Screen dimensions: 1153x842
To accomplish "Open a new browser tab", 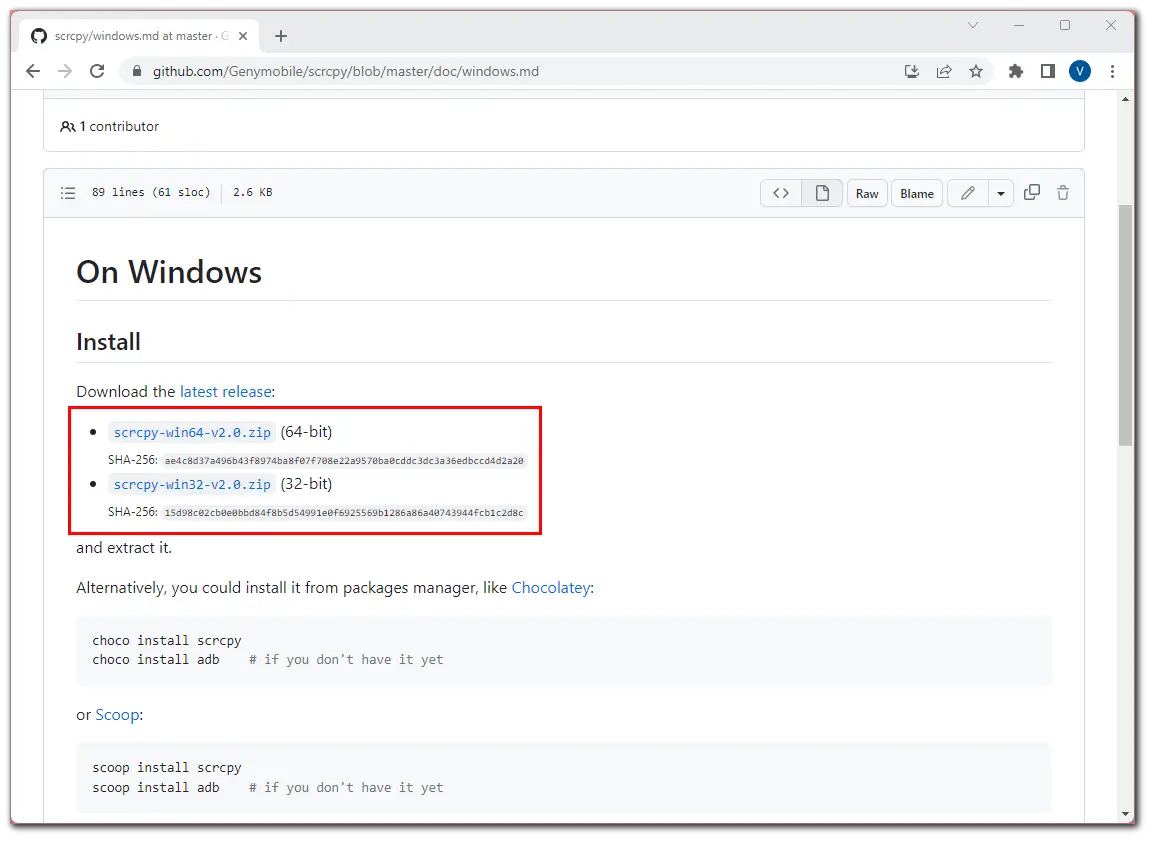I will 281,36.
